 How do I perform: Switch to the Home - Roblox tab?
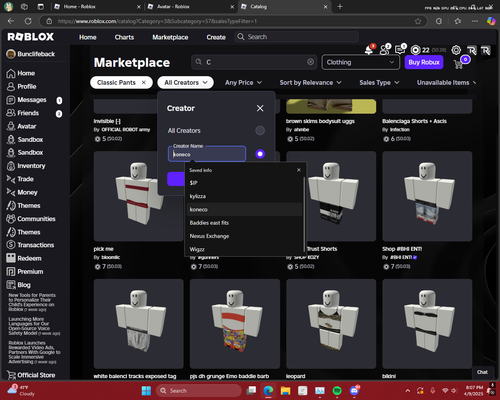point(97,7)
